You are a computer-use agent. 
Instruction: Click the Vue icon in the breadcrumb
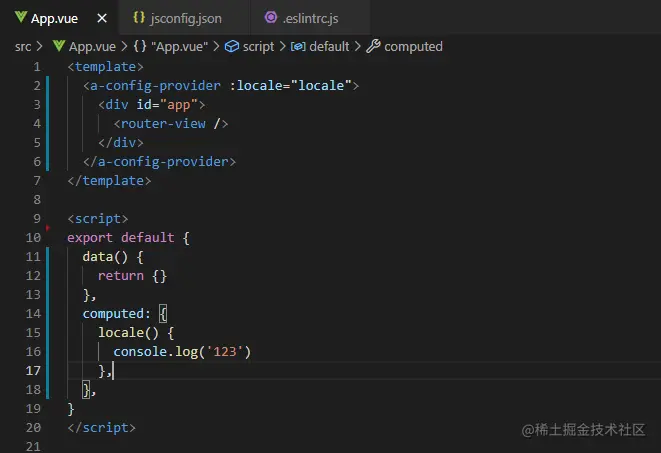tap(59, 46)
